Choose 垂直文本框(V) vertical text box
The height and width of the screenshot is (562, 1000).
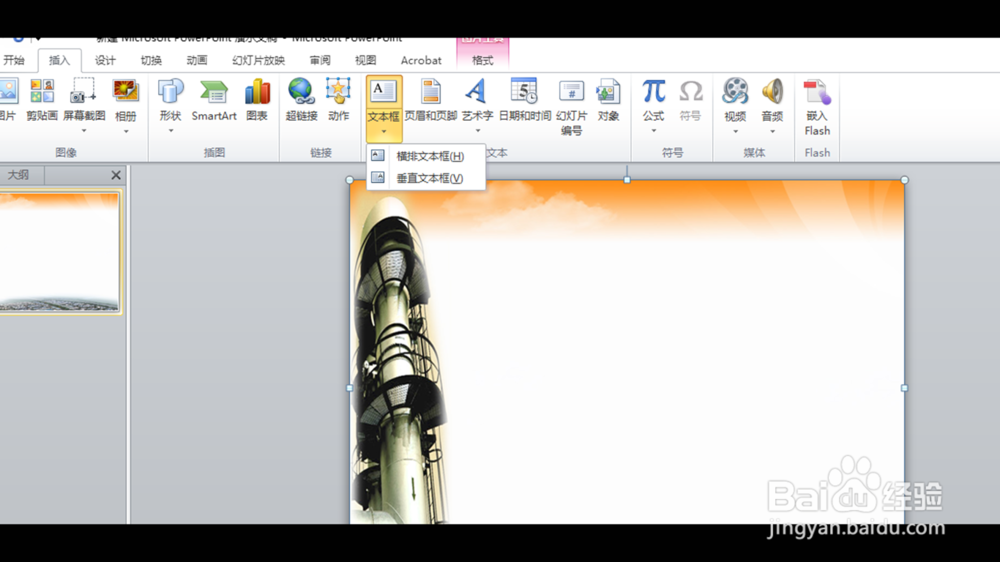point(426,178)
